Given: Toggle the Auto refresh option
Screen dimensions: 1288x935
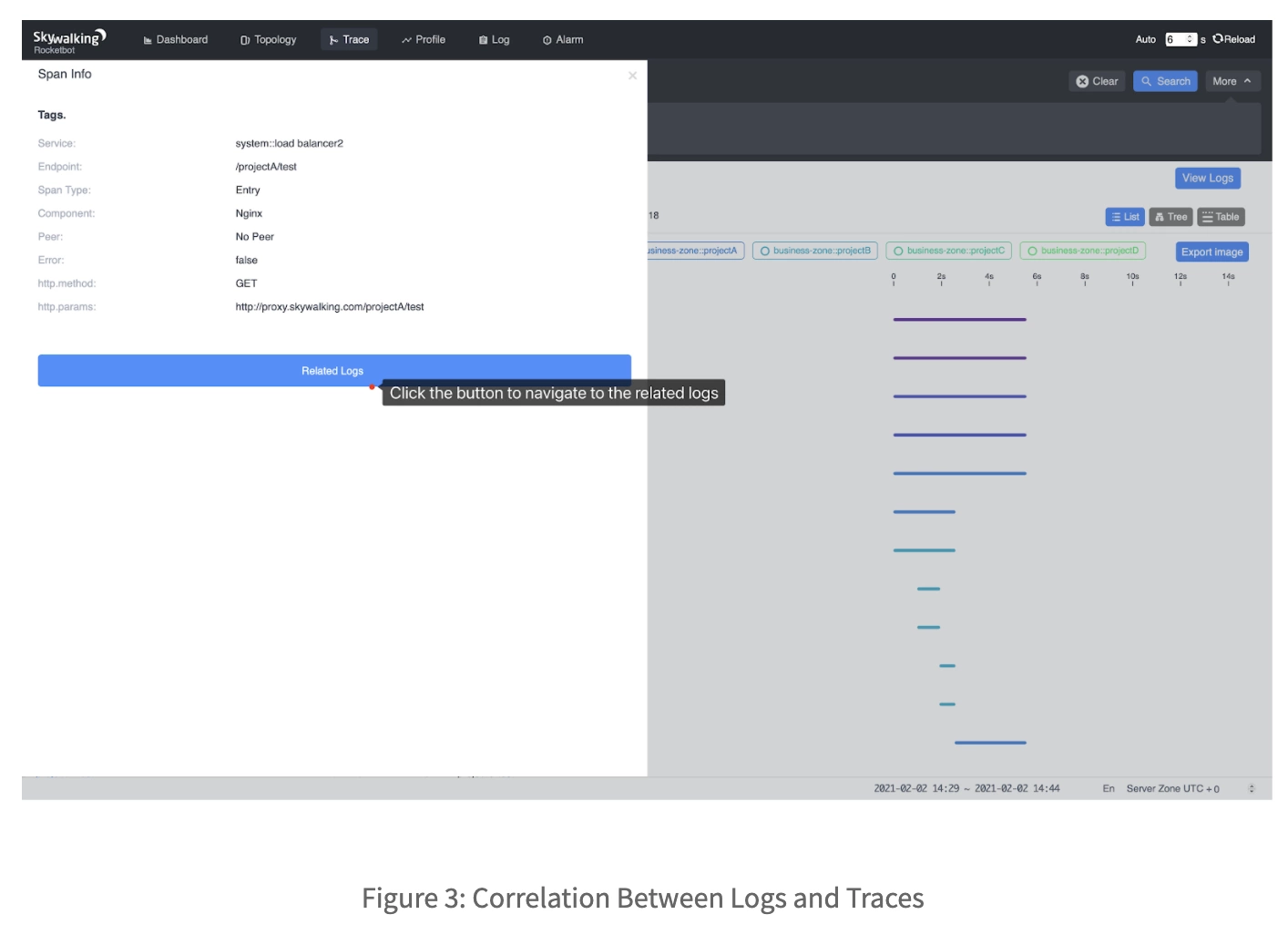Looking at the screenshot, I should pyautogui.click(x=1146, y=40).
